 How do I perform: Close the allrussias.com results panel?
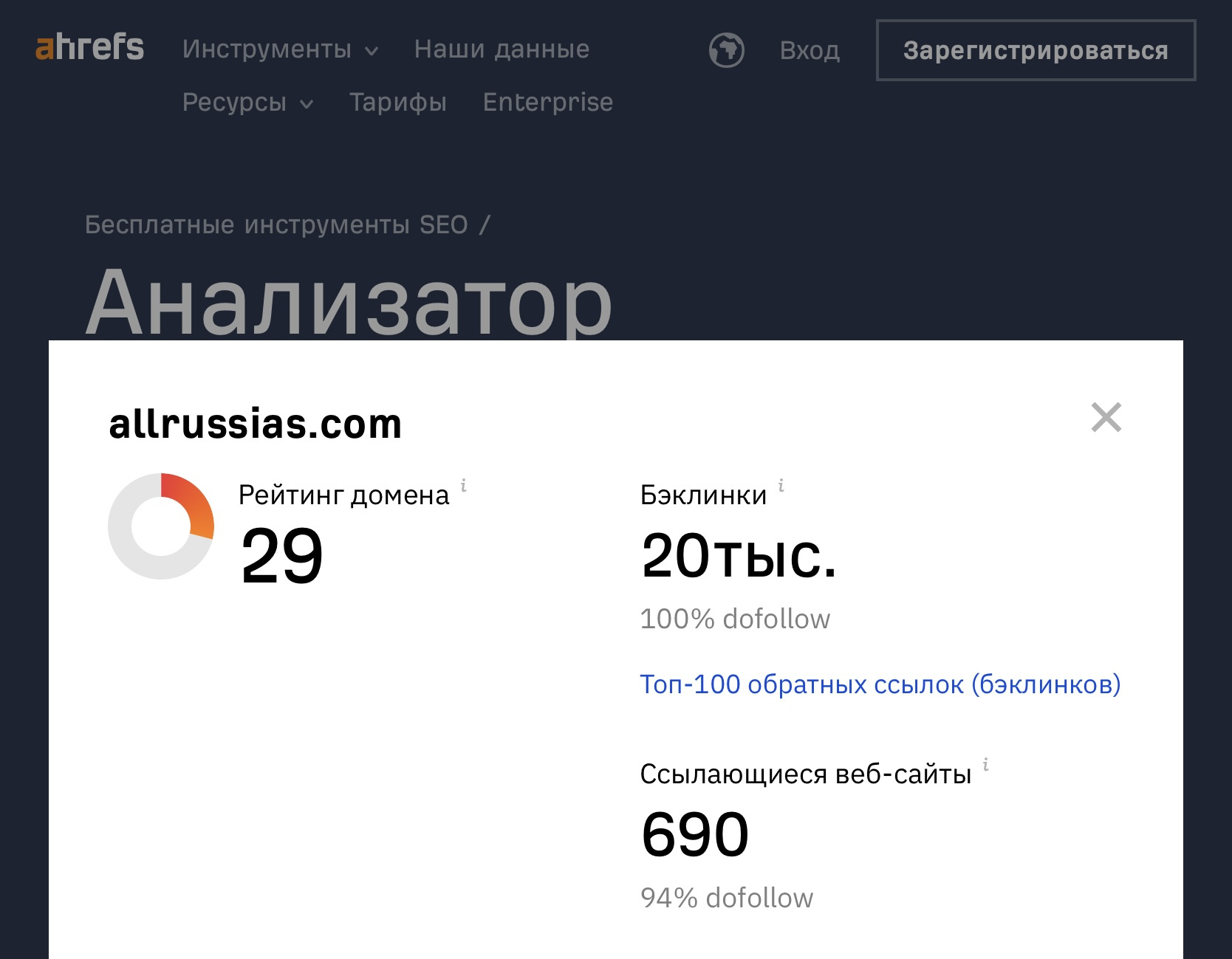(1106, 417)
